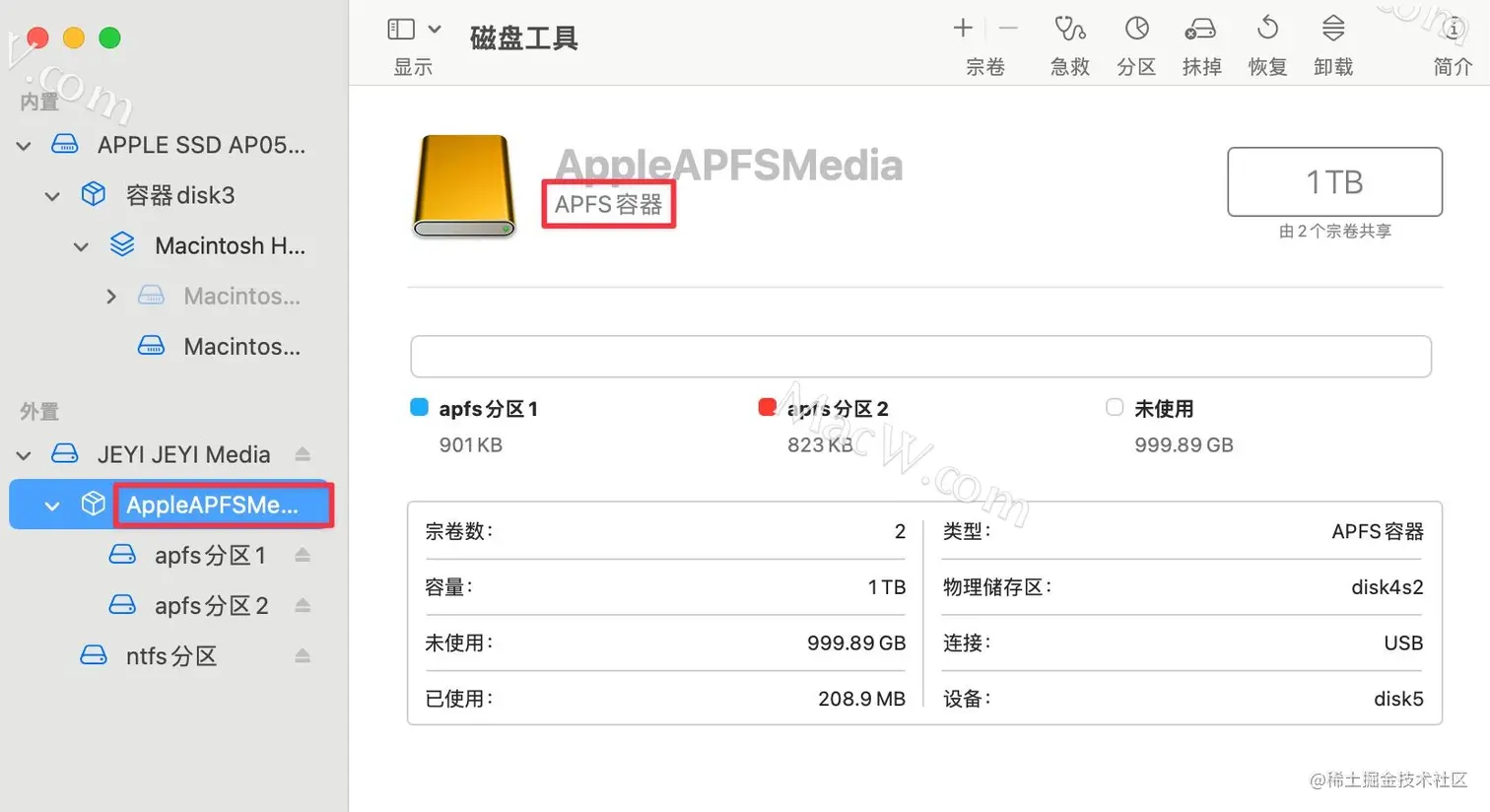The image size is (1490, 812).
Task: Select apfs分区1 in the sidebar
Action: pos(210,556)
